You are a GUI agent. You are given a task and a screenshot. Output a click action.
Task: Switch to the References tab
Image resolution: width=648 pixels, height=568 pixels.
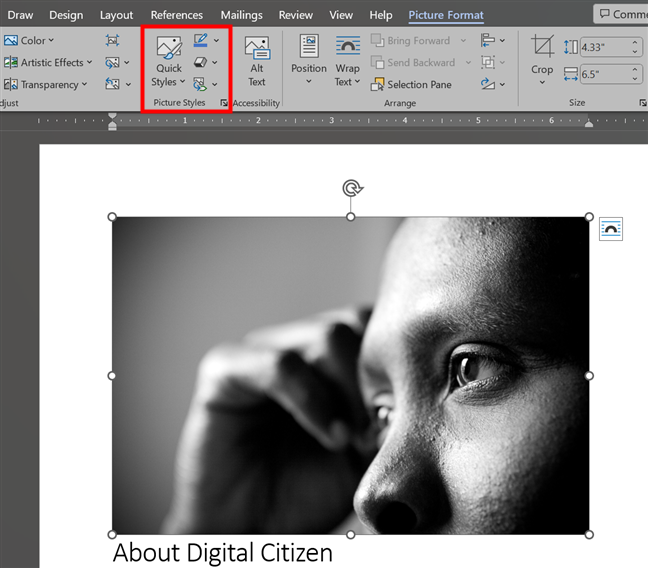click(x=176, y=15)
